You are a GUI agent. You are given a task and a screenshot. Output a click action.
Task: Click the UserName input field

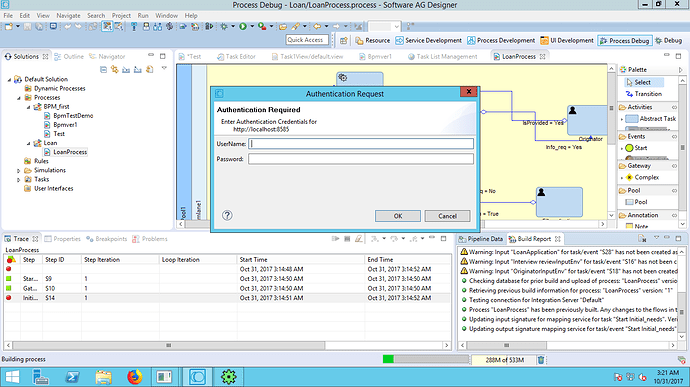(361, 144)
